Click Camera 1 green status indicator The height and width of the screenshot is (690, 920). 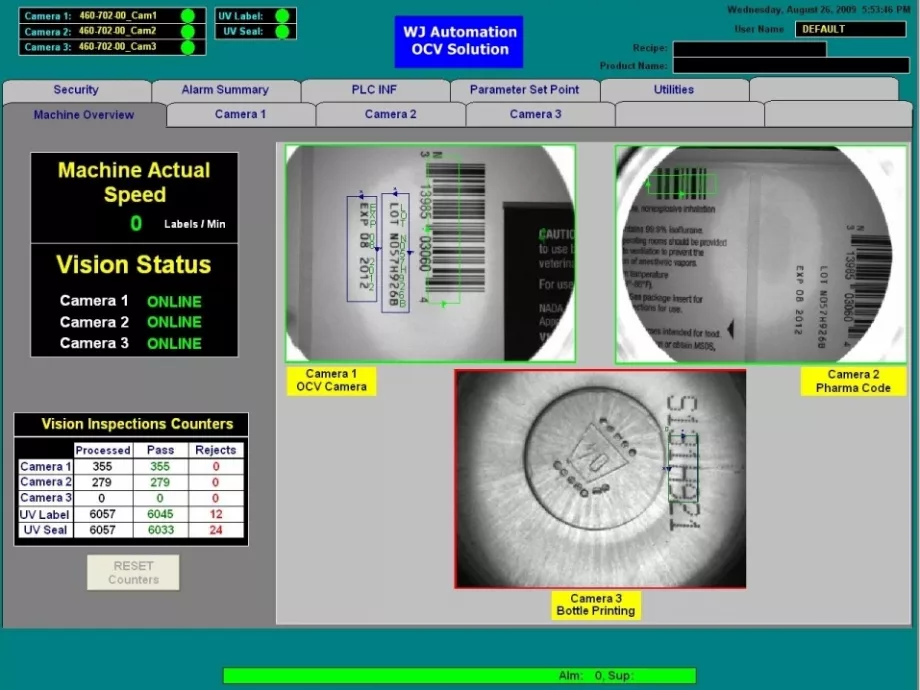188,16
